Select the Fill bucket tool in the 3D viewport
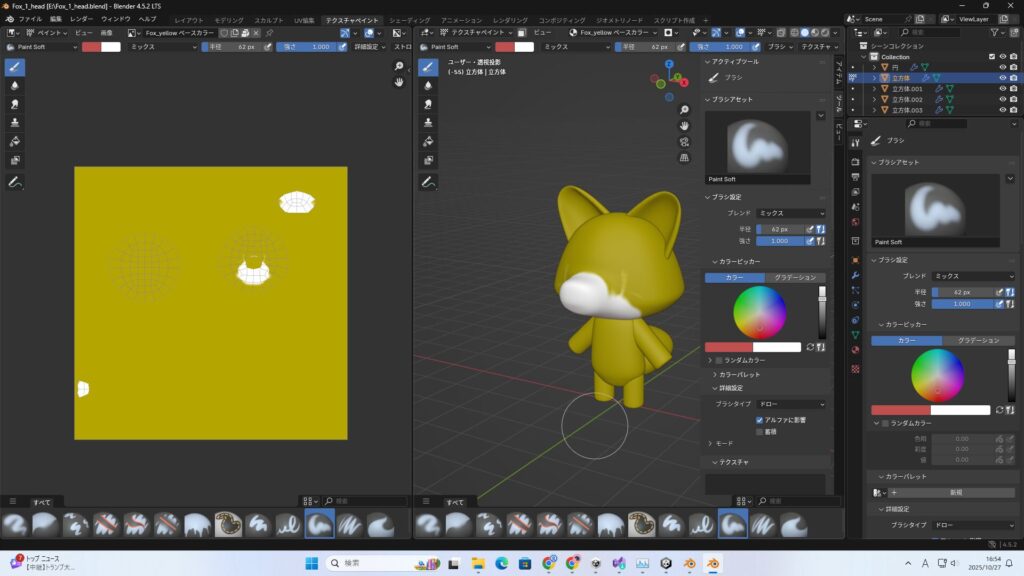Image resolution: width=1024 pixels, height=576 pixels. point(428,141)
